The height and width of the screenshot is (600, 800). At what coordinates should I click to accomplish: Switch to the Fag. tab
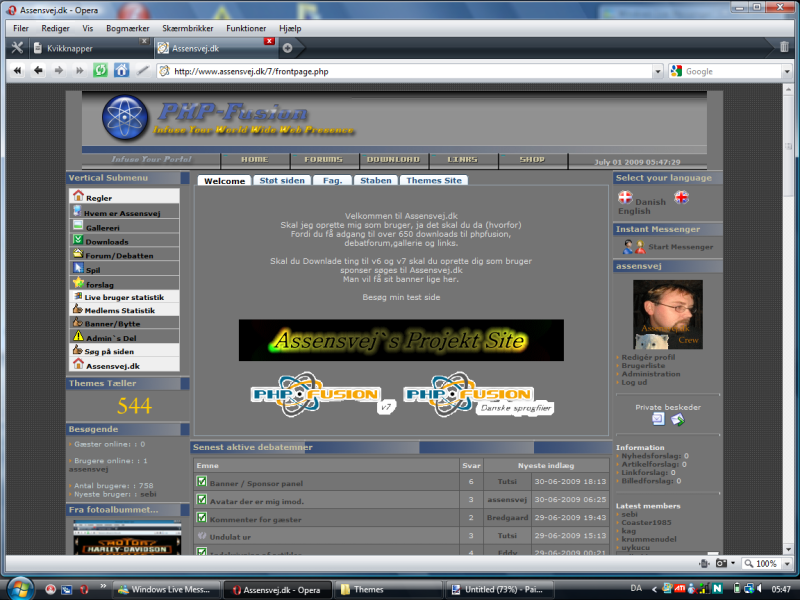click(332, 181)
